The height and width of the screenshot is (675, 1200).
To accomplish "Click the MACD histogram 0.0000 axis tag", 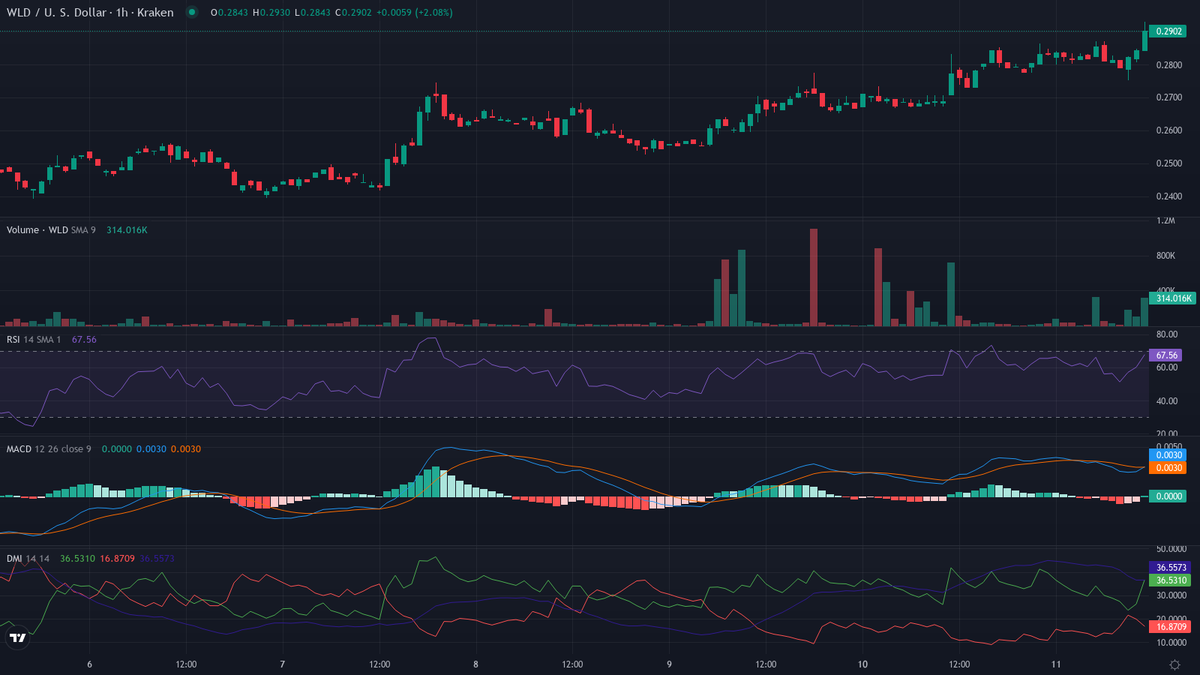I will click(x=1168, y=496).
